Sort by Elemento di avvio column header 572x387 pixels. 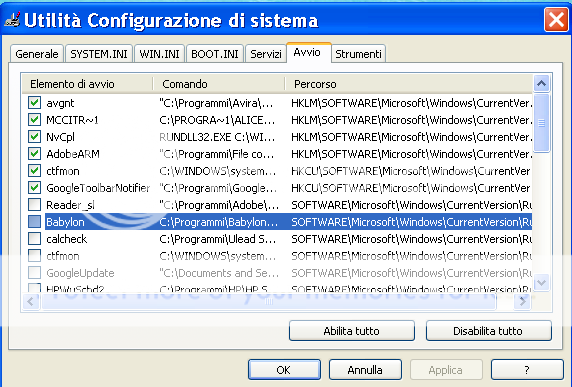[87, 84]
